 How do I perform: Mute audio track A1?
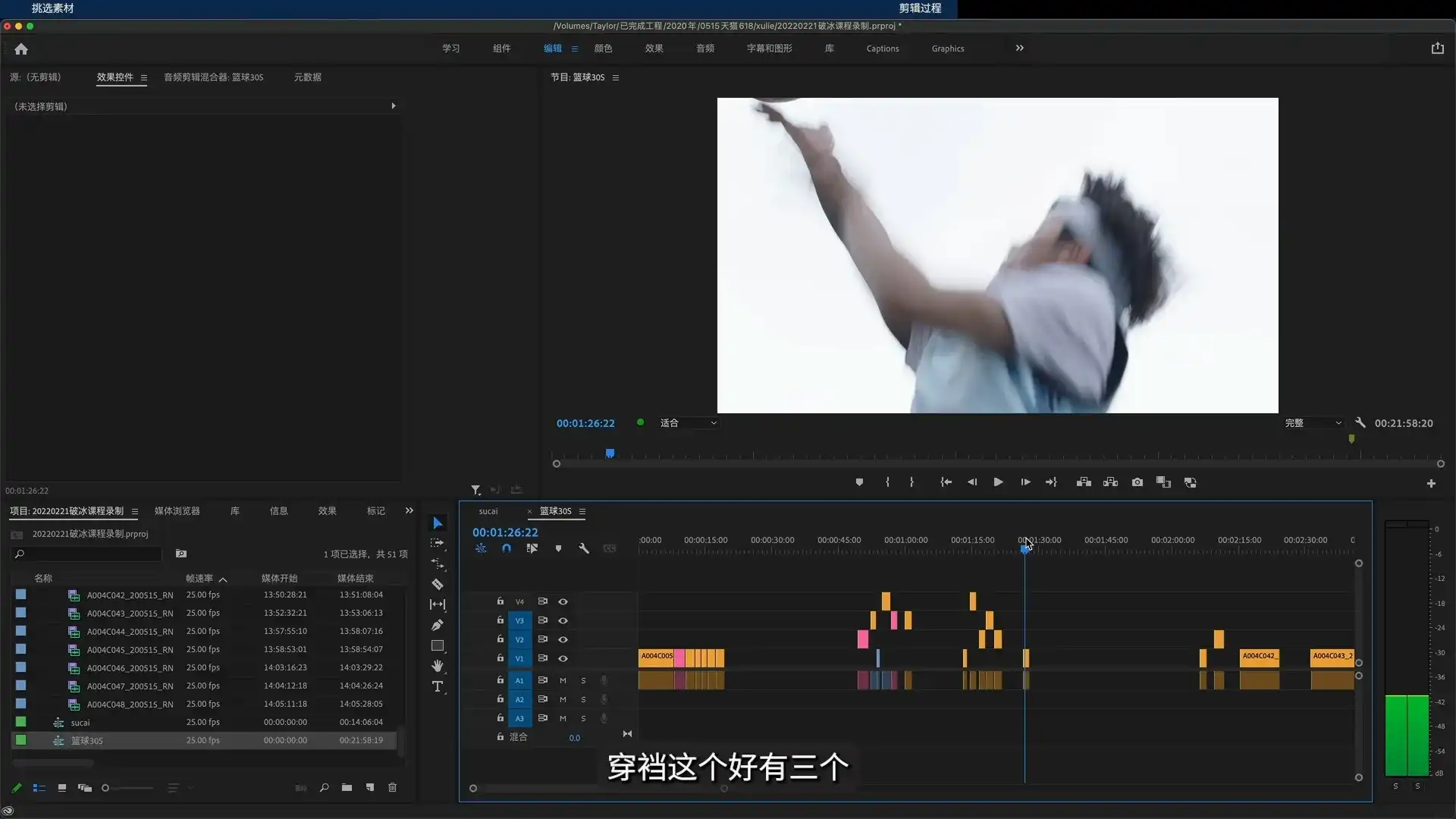[563, 680]
